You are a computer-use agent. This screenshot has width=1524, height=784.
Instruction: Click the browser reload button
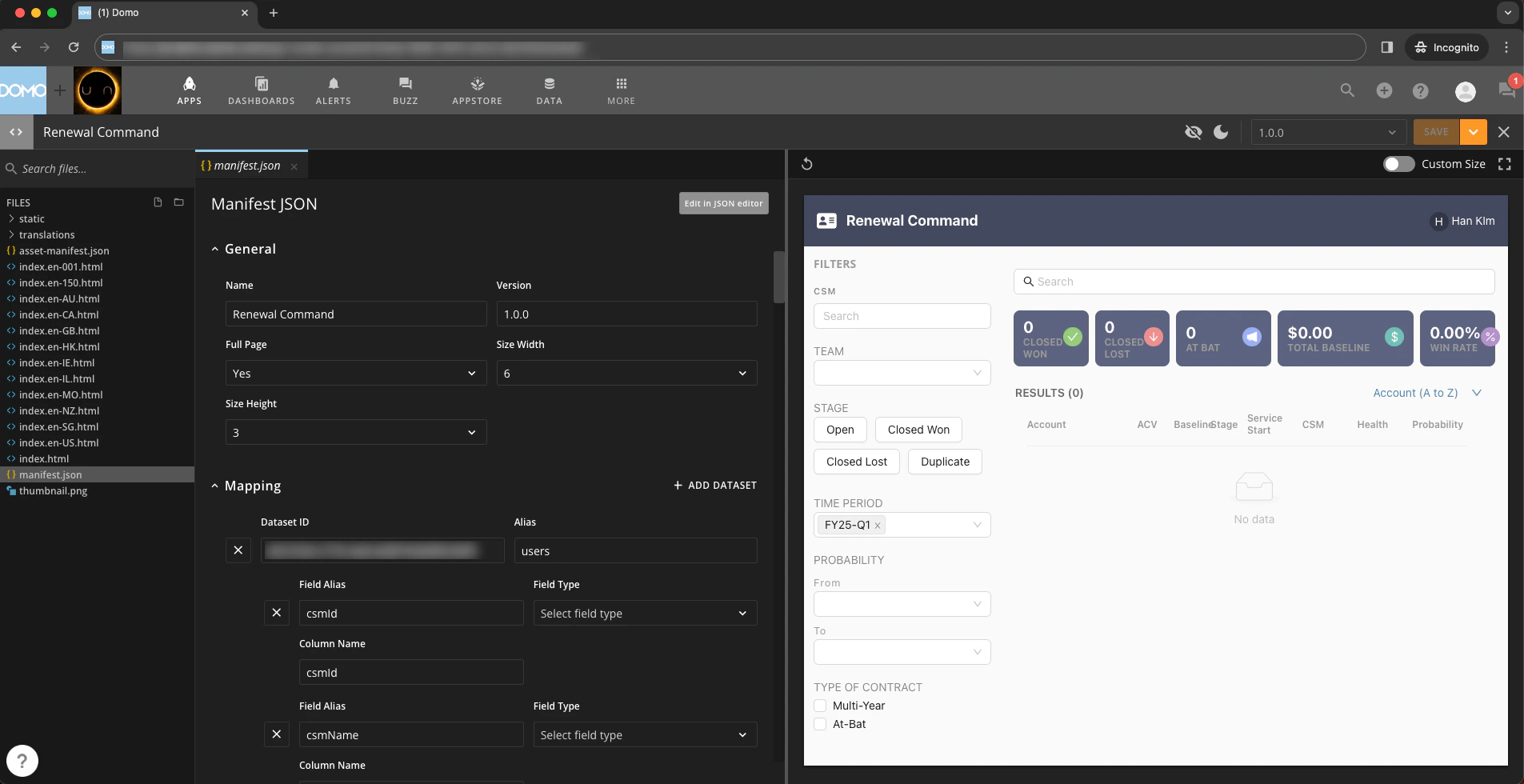coord(74,47)
